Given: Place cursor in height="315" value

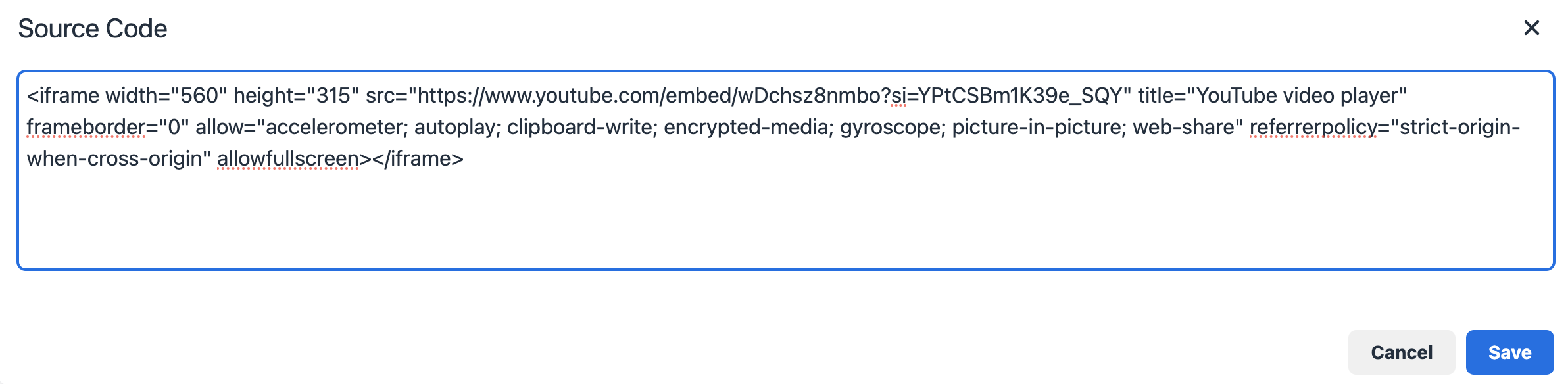Looking at the screenshot, I should pos(333,96).
